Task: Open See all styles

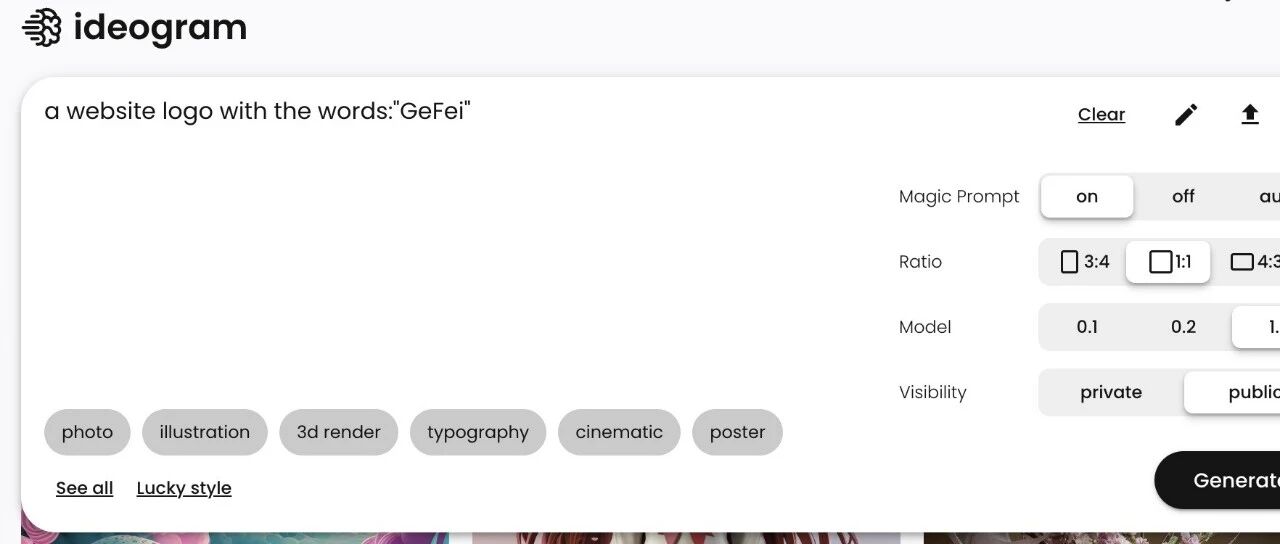Action: 84,488
